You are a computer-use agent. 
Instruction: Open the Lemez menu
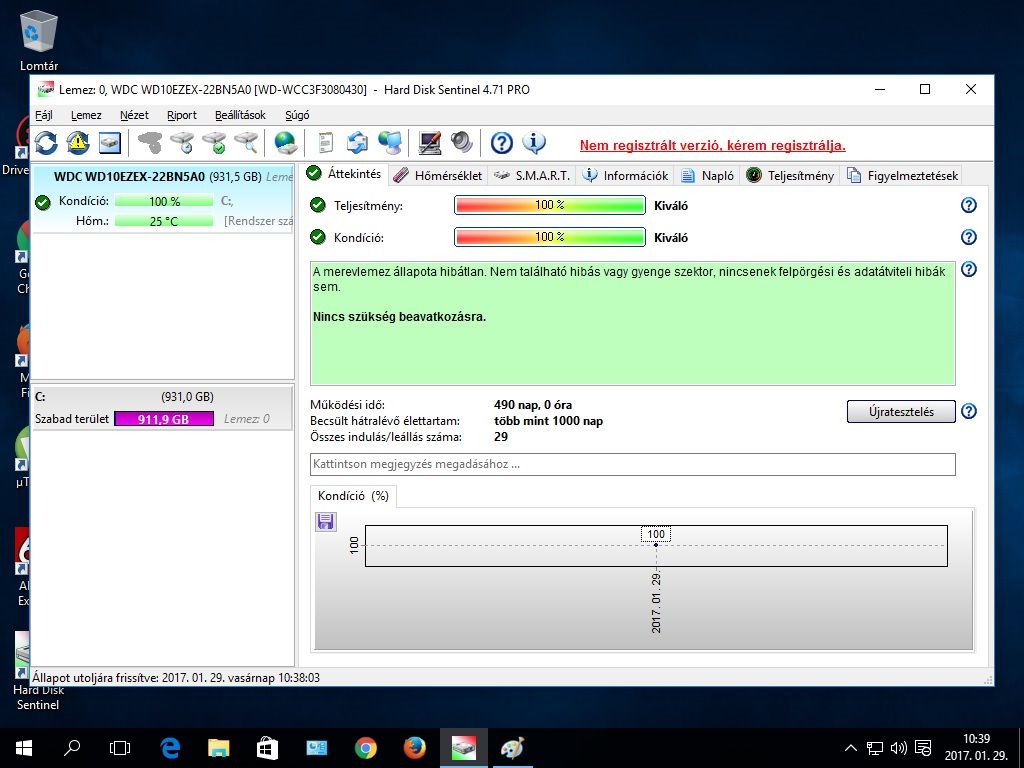click(86, 115)
